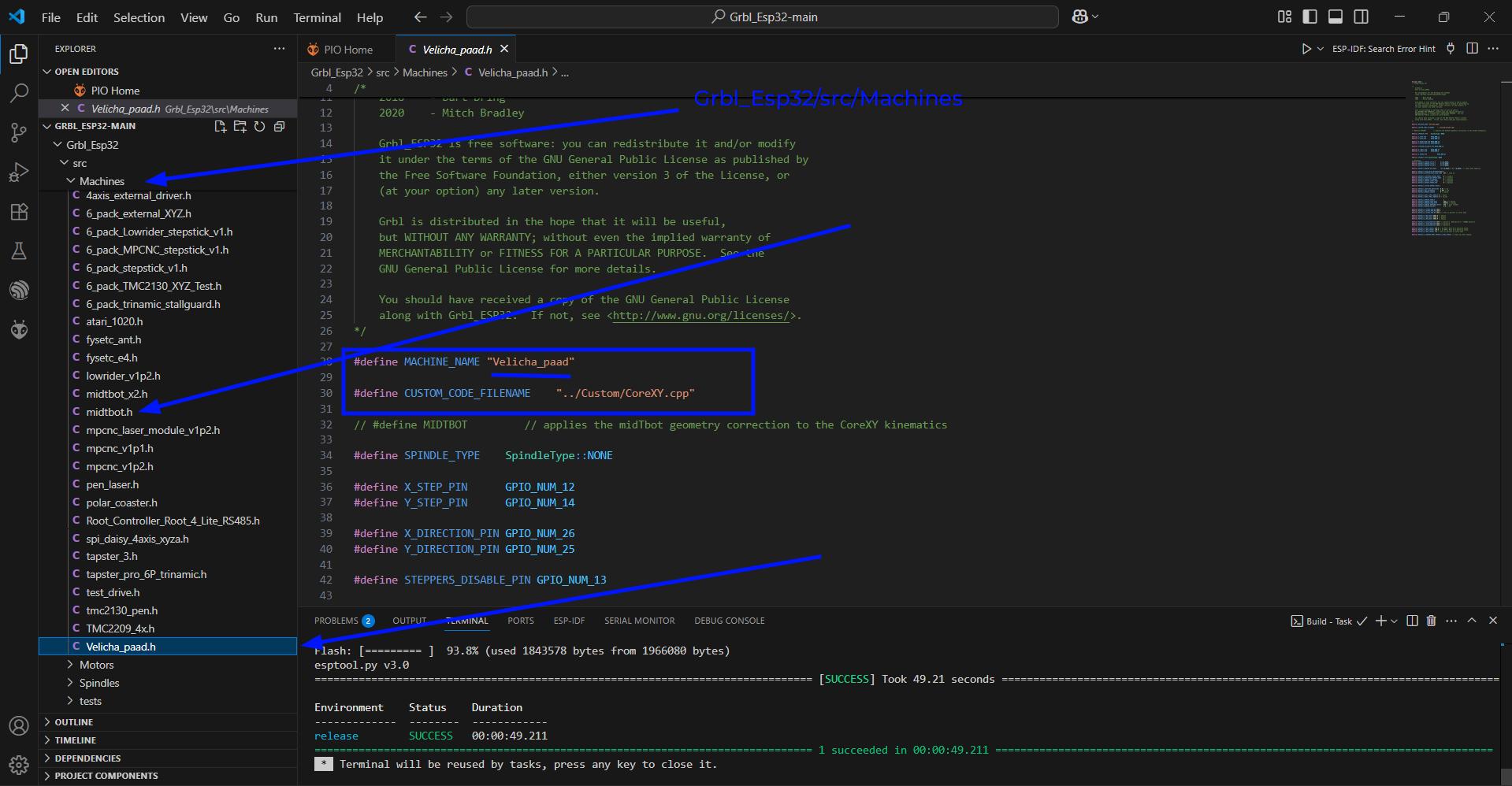Click the Run play icon in editor toolbar
Image resolution: width=1512 pixels, height=786 pixels.
pyautogui.click(x=1306, y=49)
